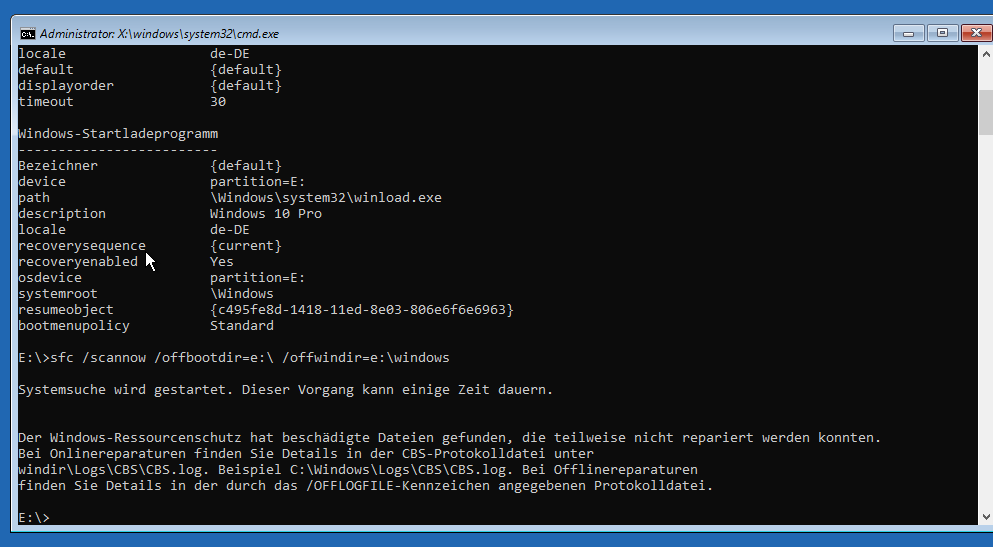This screenshot has width=993, height=547.
Task: Click the scrollbar down arrow
Action: 984,516
